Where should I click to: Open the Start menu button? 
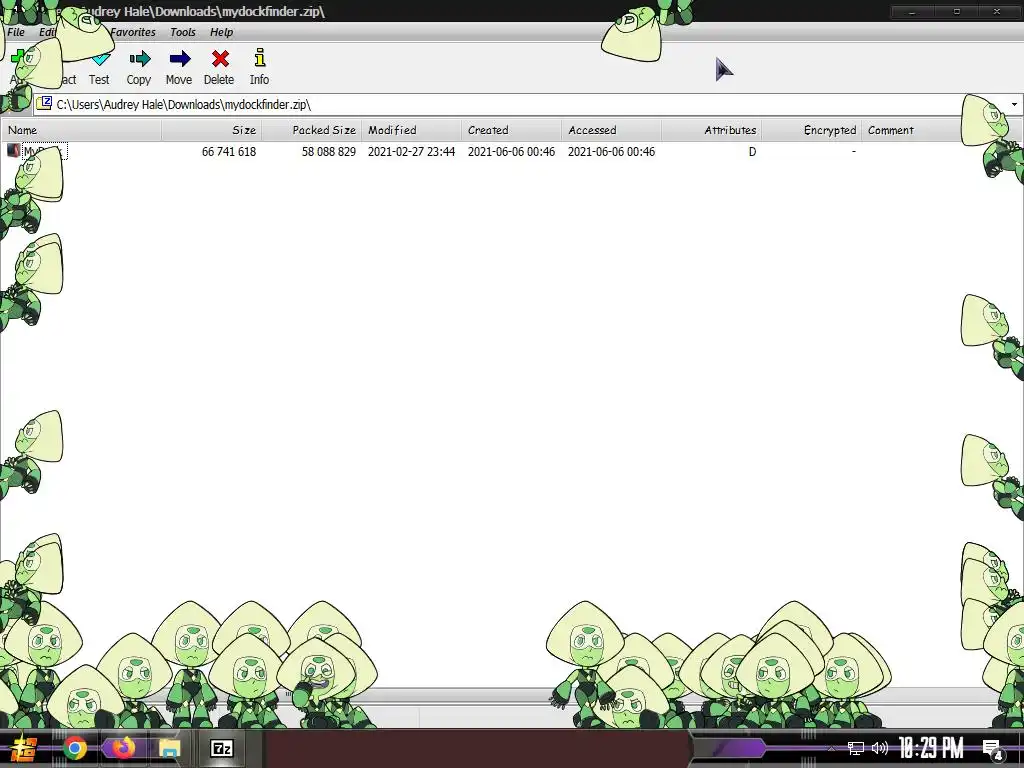(x=23, y=748)
